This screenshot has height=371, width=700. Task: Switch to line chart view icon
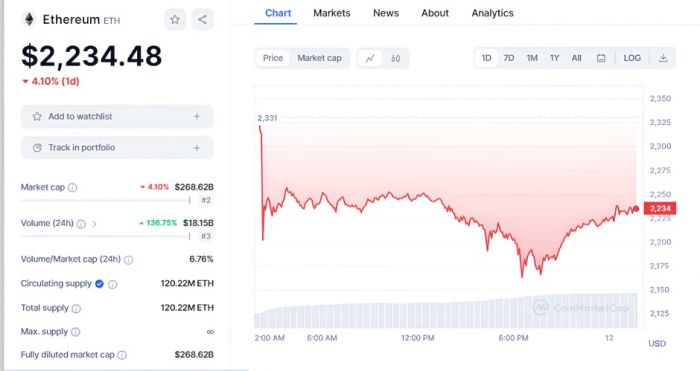point(370,58)
